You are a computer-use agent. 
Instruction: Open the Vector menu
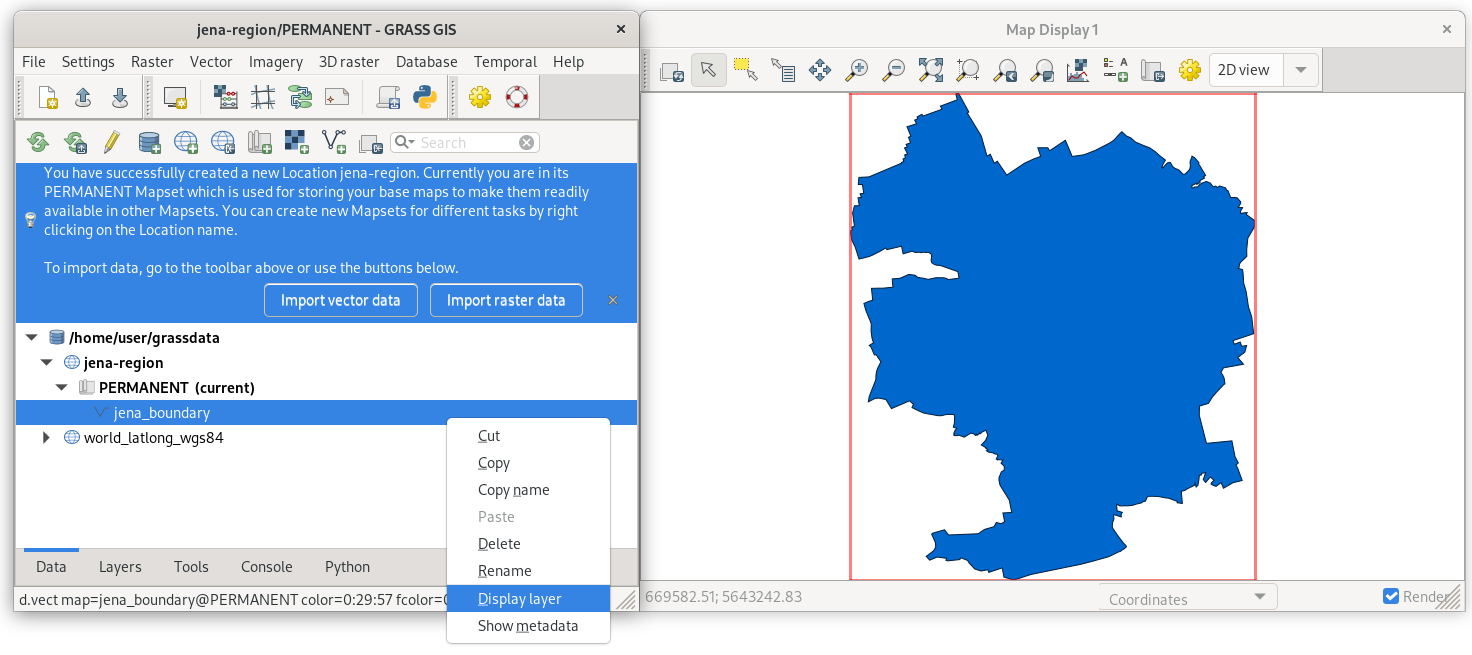[211, 62]
